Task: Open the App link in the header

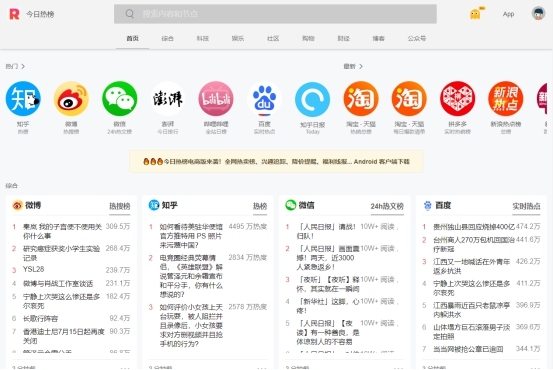Action: pyautogui.click(x=508, y=14)
